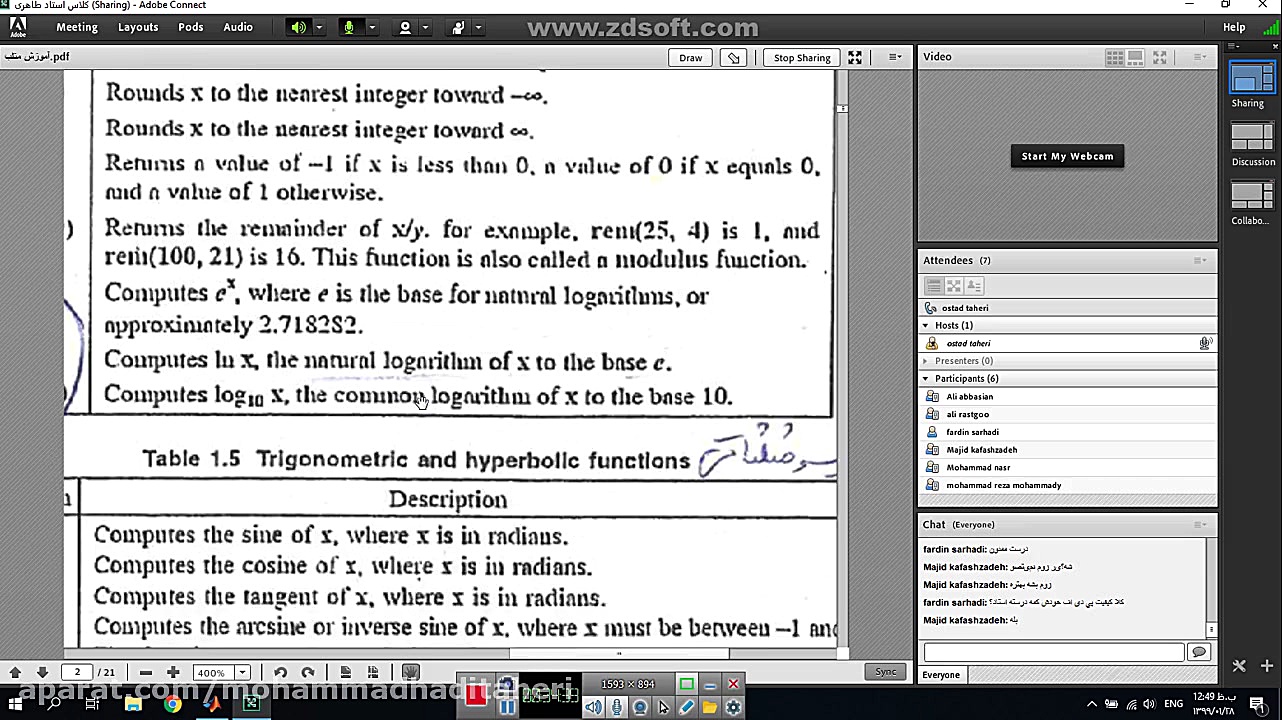Viewport: 1282px width, 720px height.
Task: Toggle the webcam icon in top bar
Action: 405,27
